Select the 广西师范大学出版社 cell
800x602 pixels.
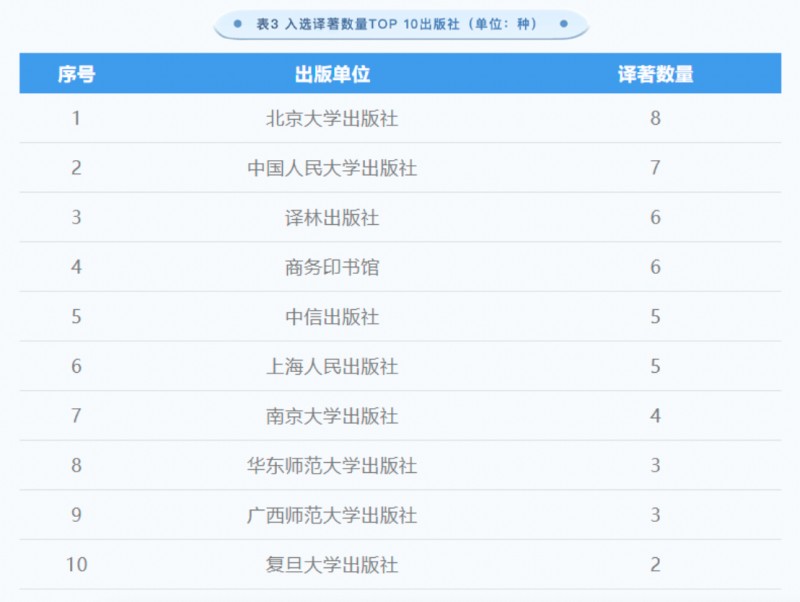click(x=332, y=515)
